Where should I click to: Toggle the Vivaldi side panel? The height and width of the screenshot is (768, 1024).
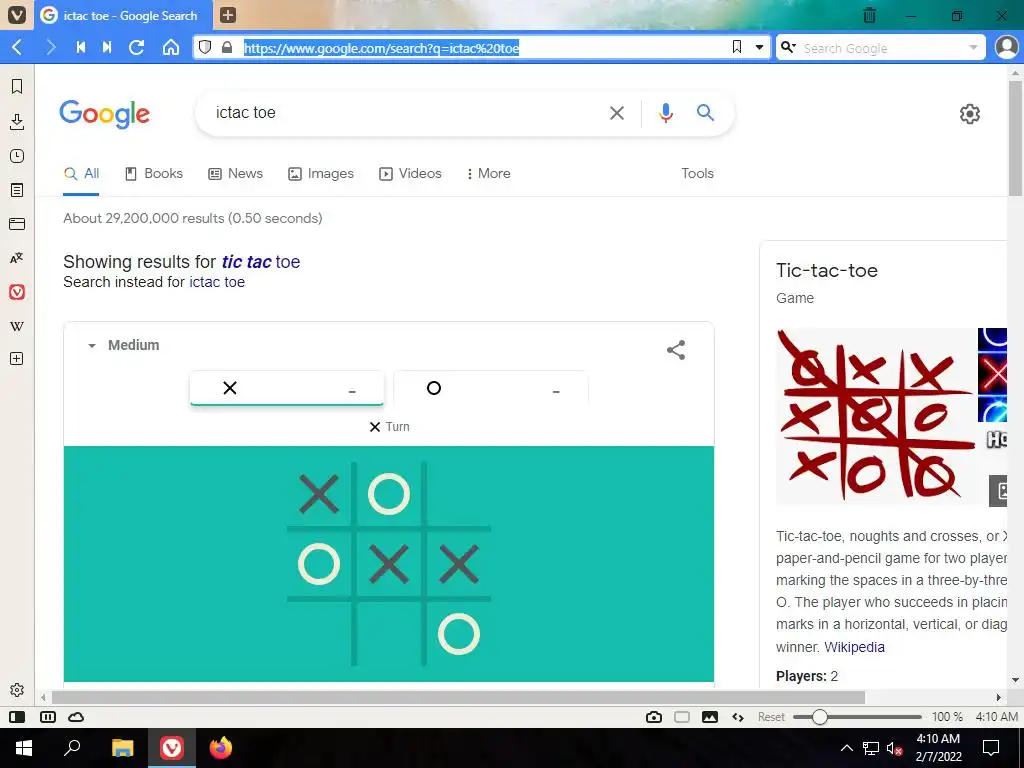tap(17, 717)
